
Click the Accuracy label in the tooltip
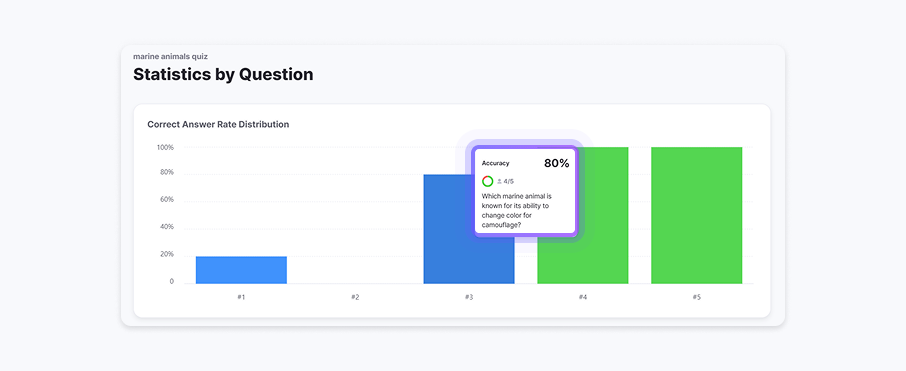tap(496, 164)
